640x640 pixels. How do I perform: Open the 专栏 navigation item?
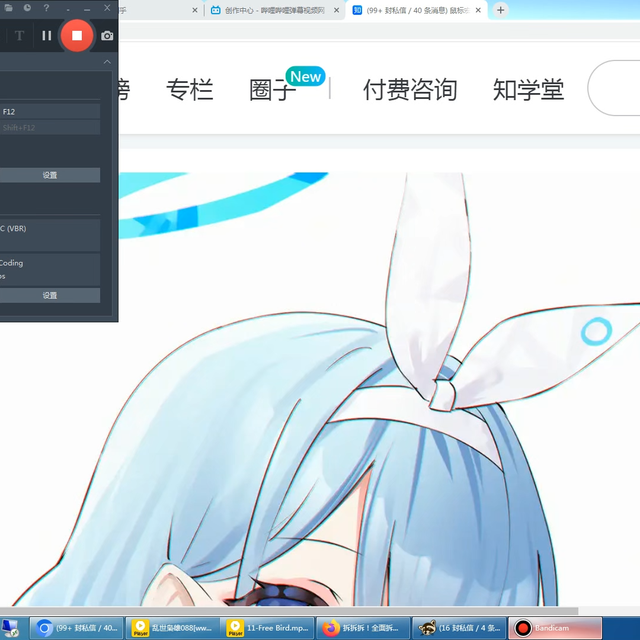[x=189, y=89]
